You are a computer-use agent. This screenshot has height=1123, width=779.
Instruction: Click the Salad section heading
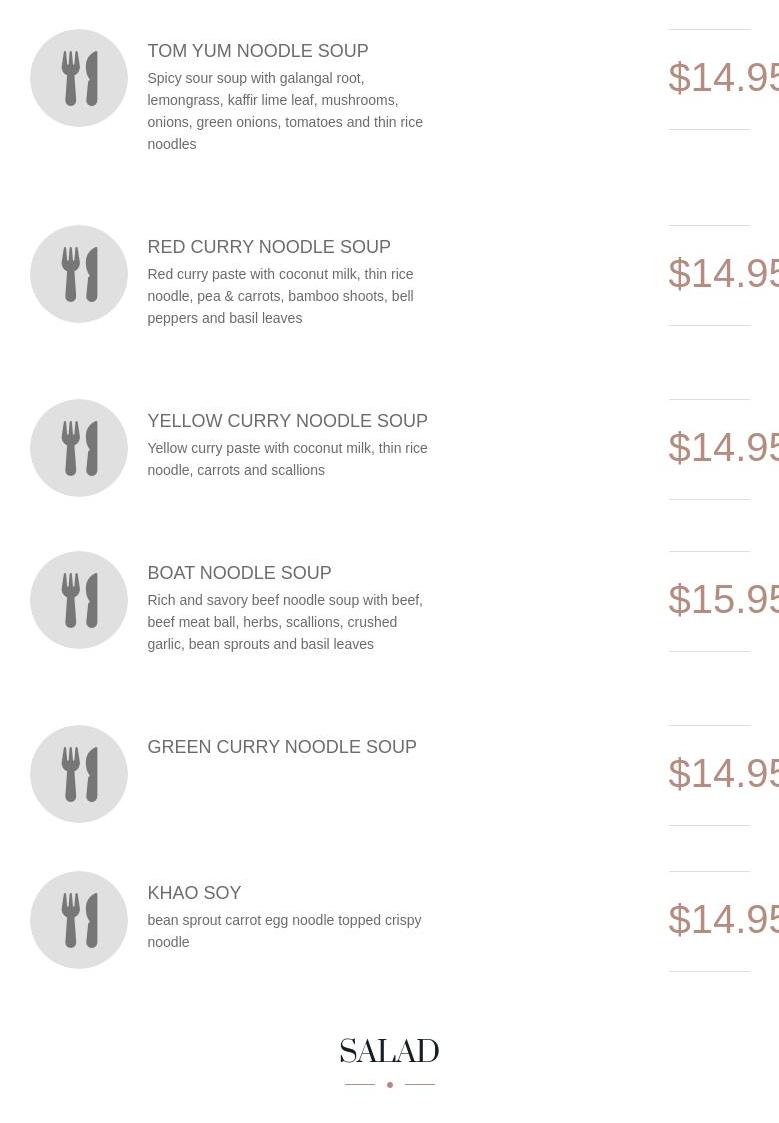pyautogui.click(x=389, y=1052)
